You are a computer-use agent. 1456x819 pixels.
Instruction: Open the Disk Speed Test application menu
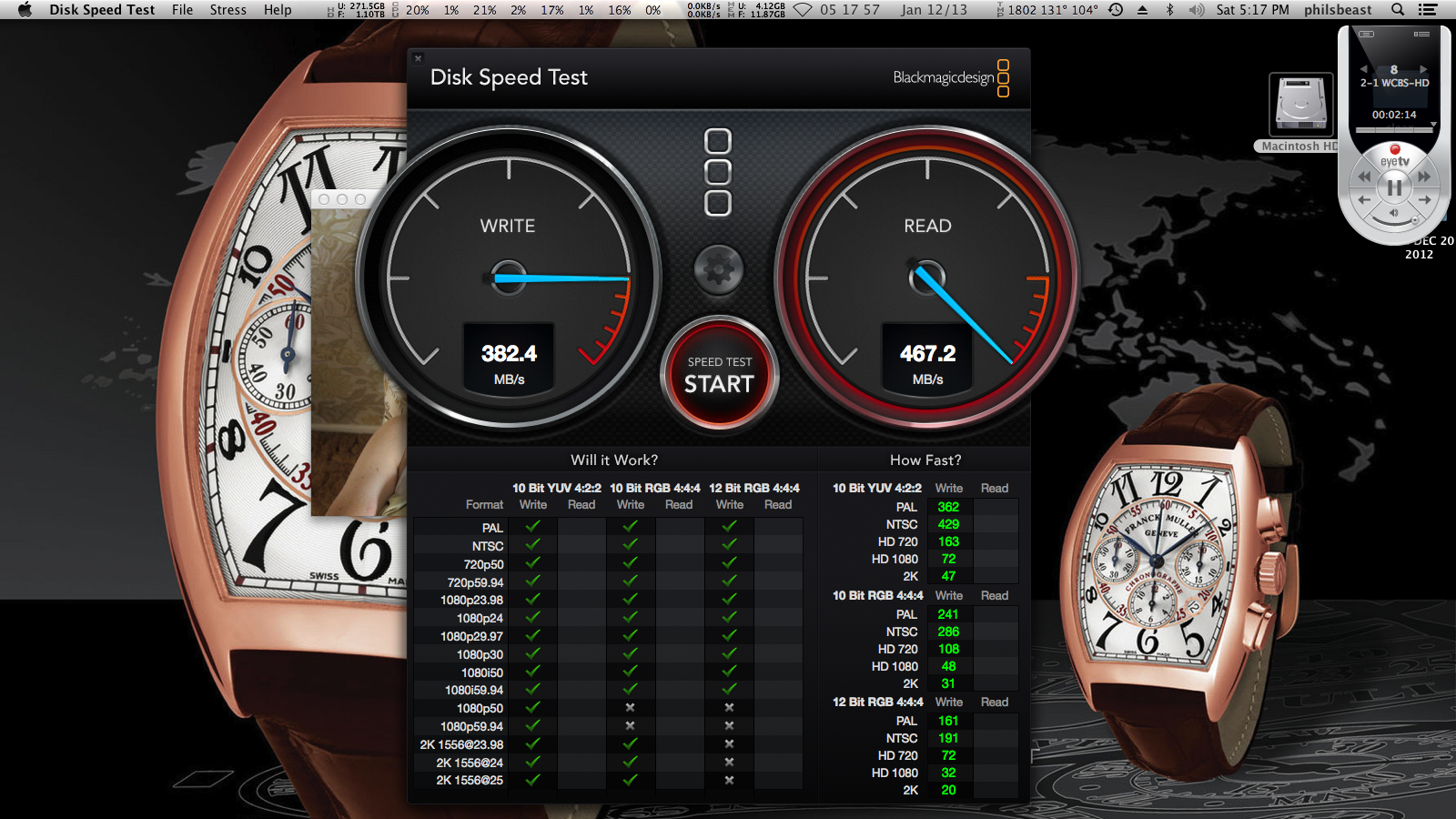[102, 10]
